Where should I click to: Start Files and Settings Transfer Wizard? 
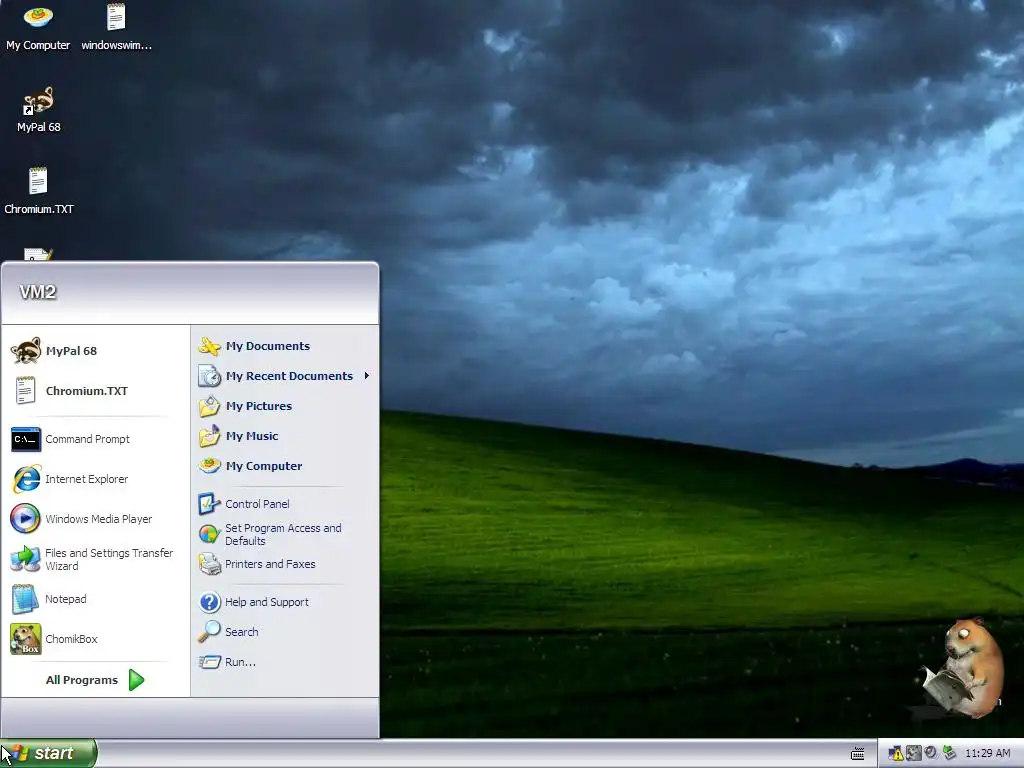pyautogui.click(x=95, y=559)
